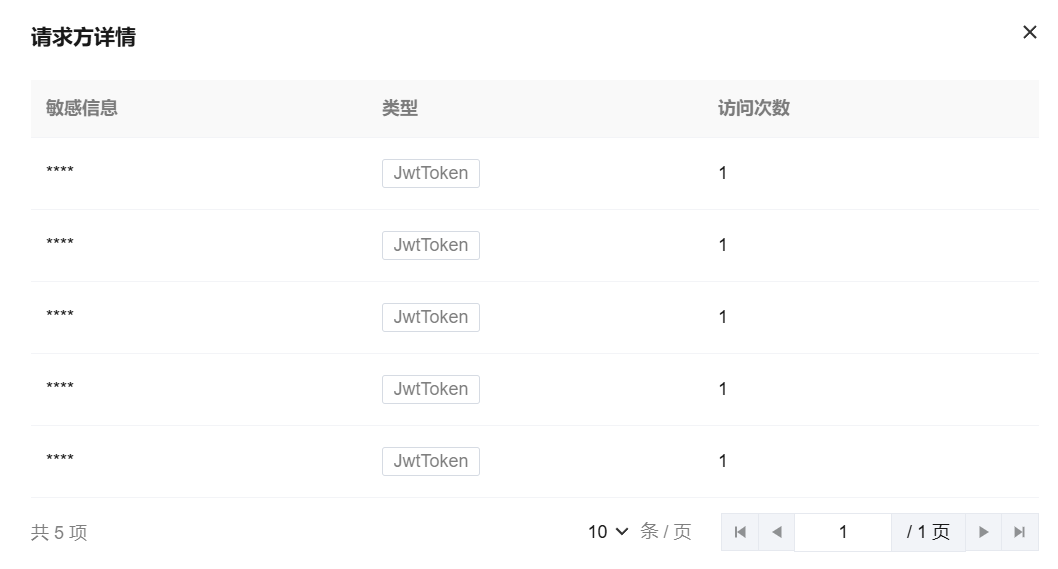Click masked **** value in third row

point(60,313)
